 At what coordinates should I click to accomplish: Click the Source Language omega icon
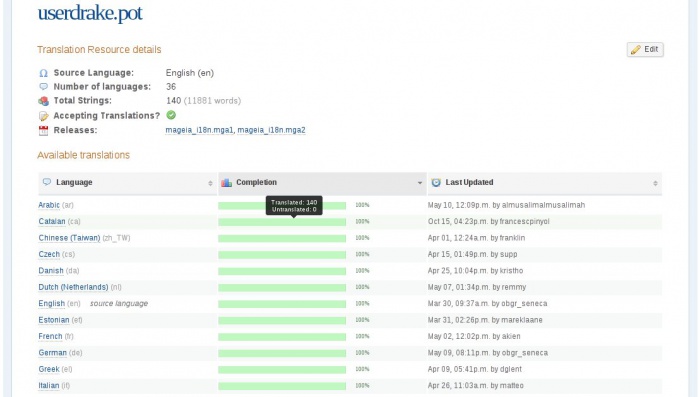(x=43, y=73)
